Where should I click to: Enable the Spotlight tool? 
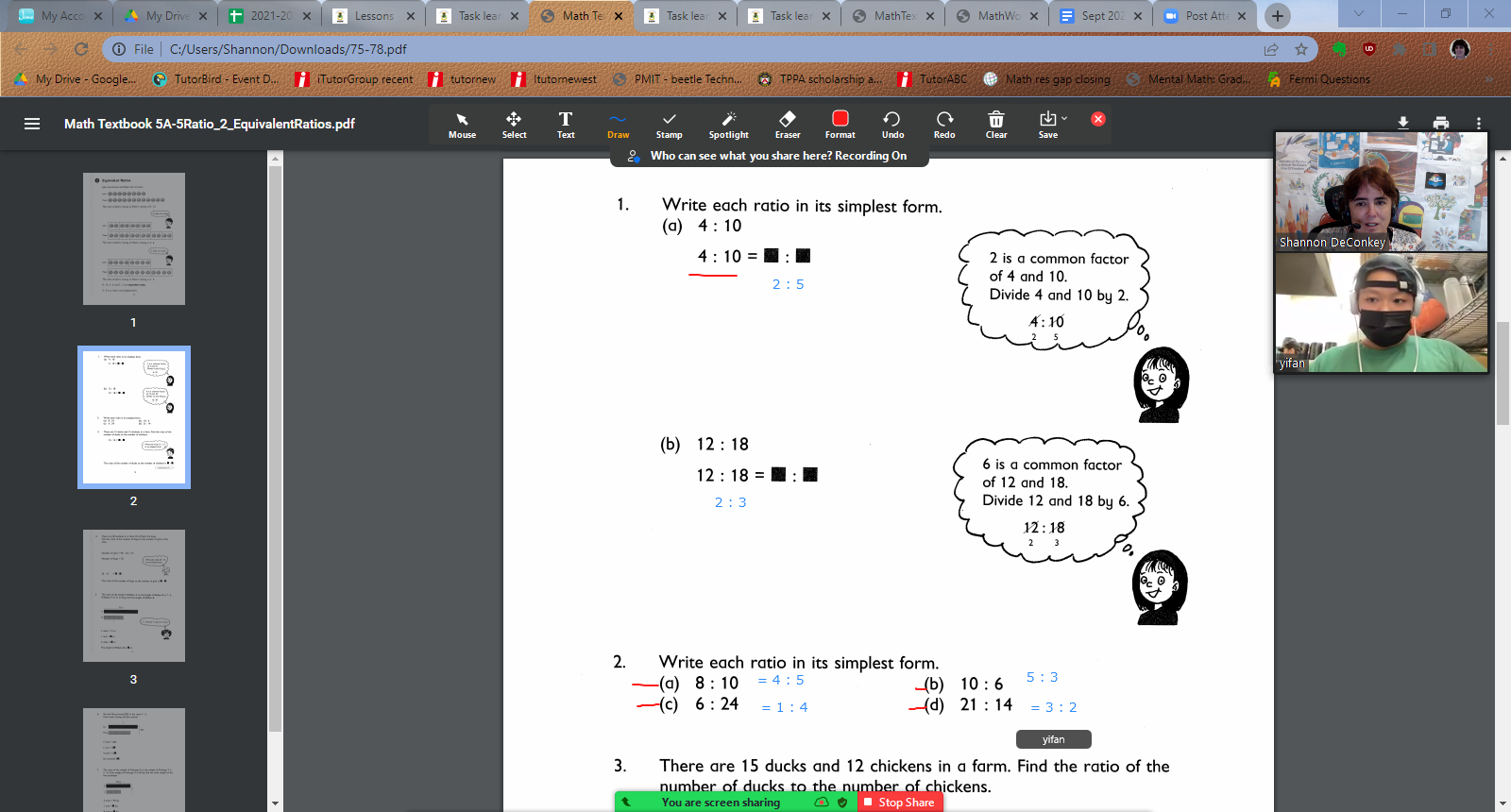[728, 125]
